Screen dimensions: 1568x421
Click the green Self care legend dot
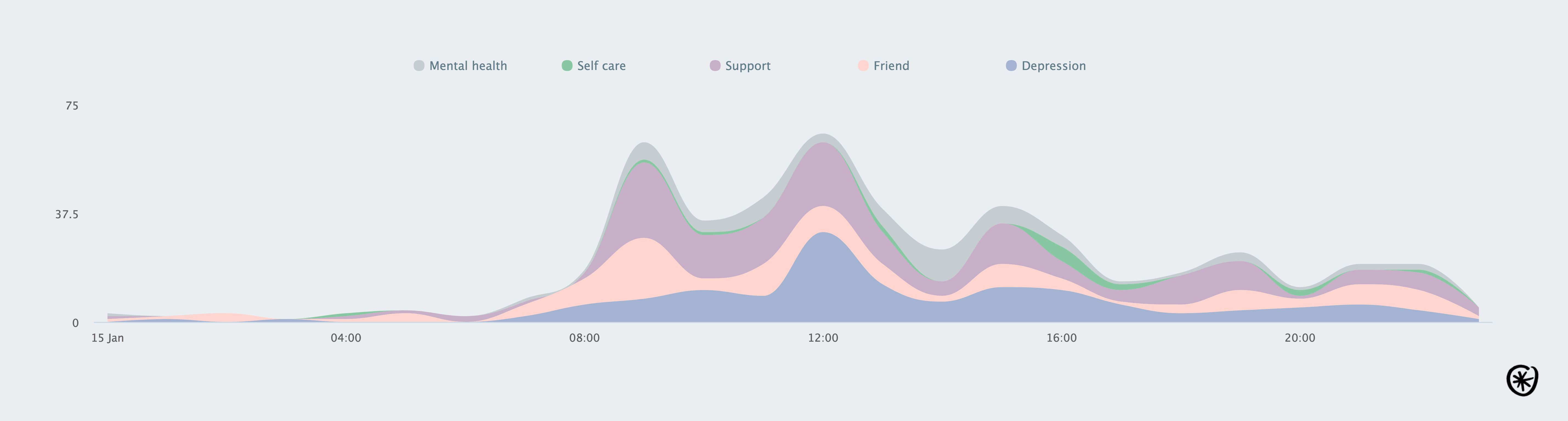[x=567, y=66]
